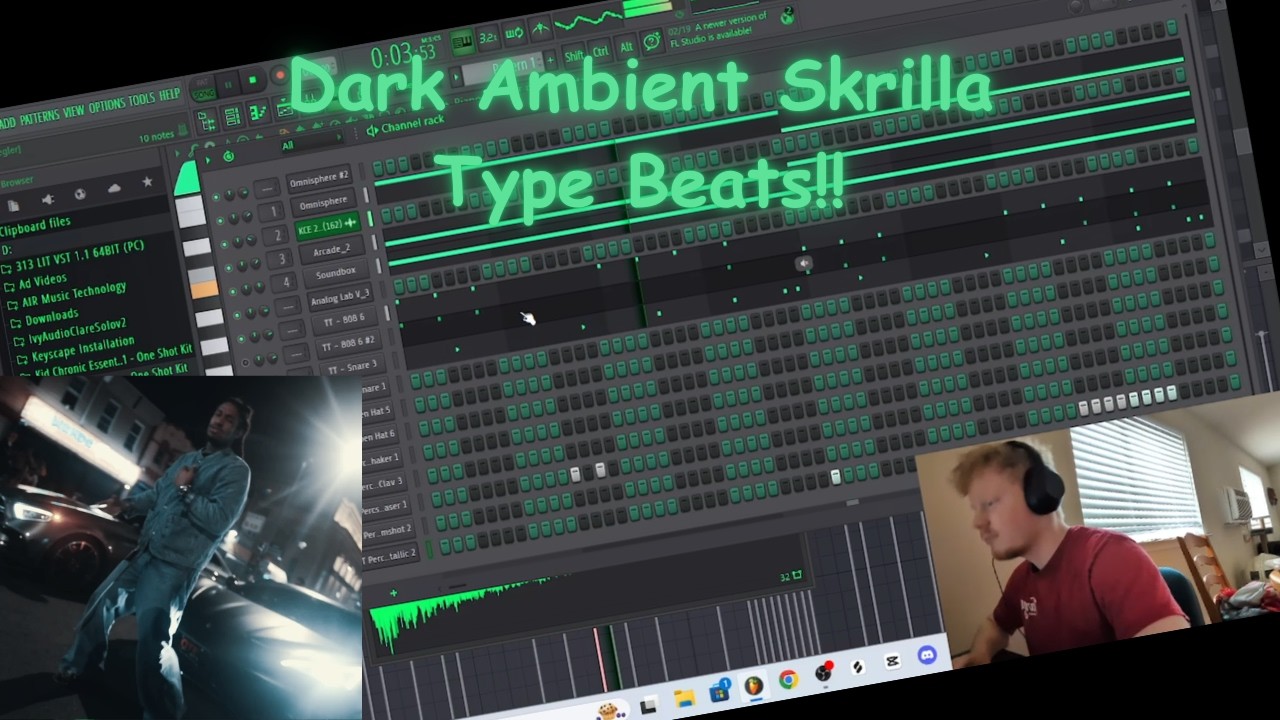This screenshot has width=1280, height=720.
Task: Open browser speaker/sounds tab icon
Action: [48, 199]
